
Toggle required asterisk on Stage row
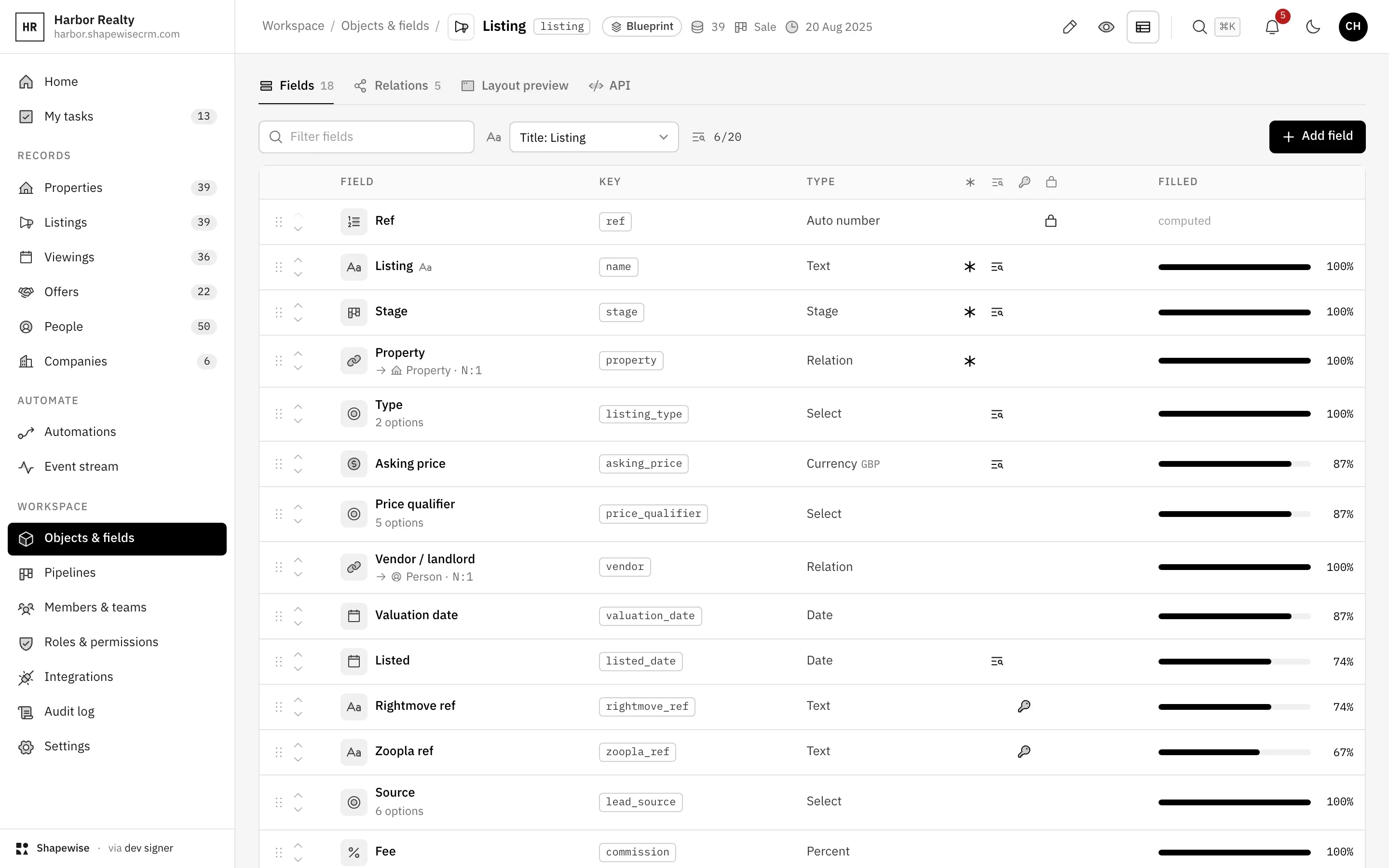969,312
